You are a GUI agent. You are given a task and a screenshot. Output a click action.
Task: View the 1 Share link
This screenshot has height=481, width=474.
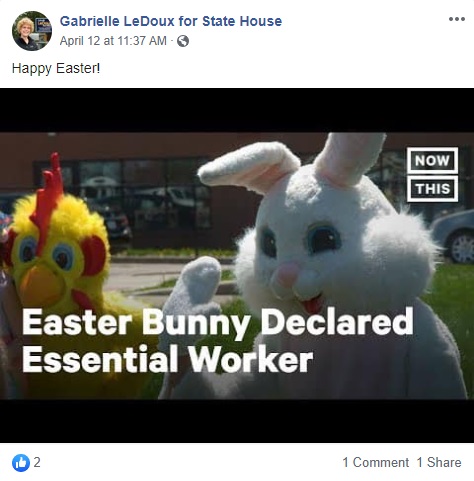tap(439, 463)
